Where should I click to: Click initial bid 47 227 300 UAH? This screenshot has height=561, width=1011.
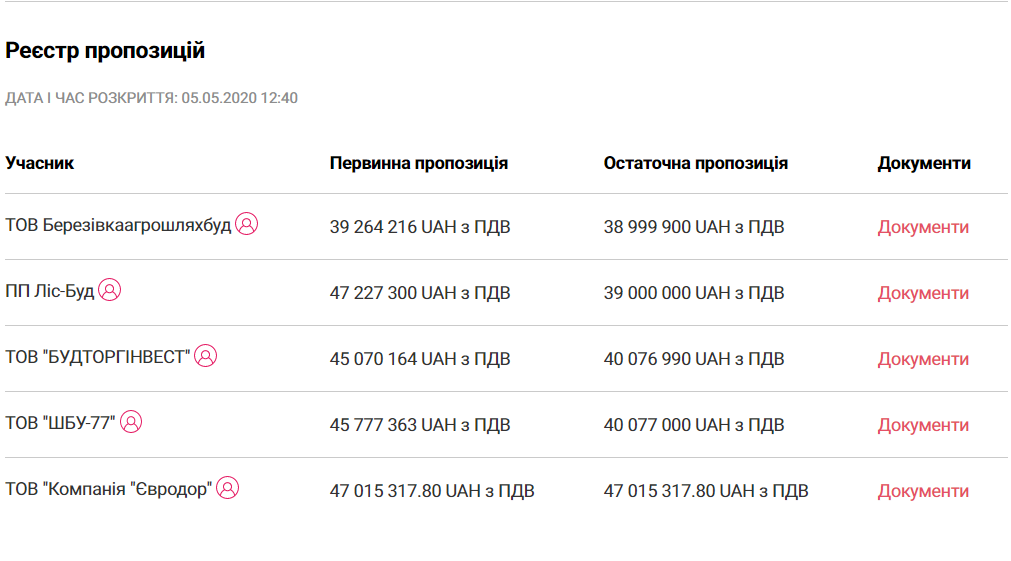pyautogui.click(x=419, y=293)
